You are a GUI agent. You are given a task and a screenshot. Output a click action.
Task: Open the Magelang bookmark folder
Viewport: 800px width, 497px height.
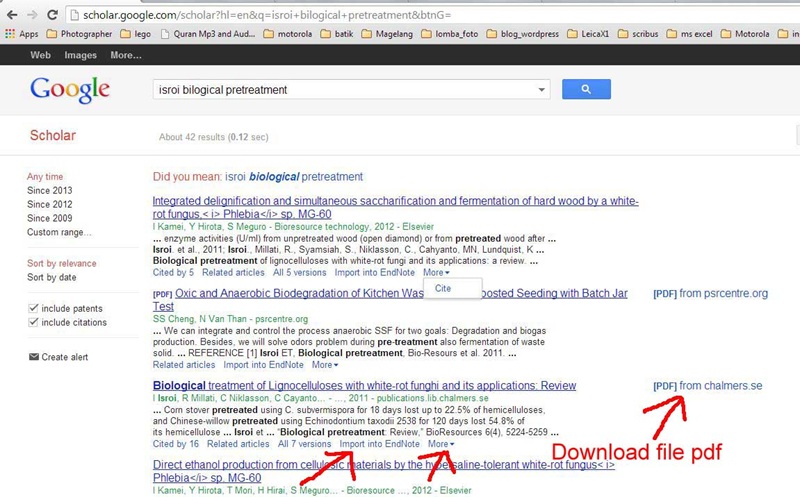point(387,34)
